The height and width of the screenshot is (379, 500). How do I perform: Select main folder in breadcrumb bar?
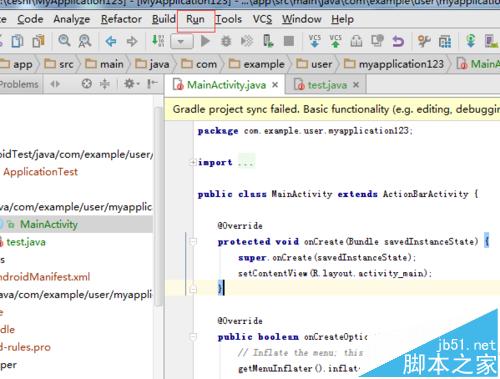pos(105,64)
